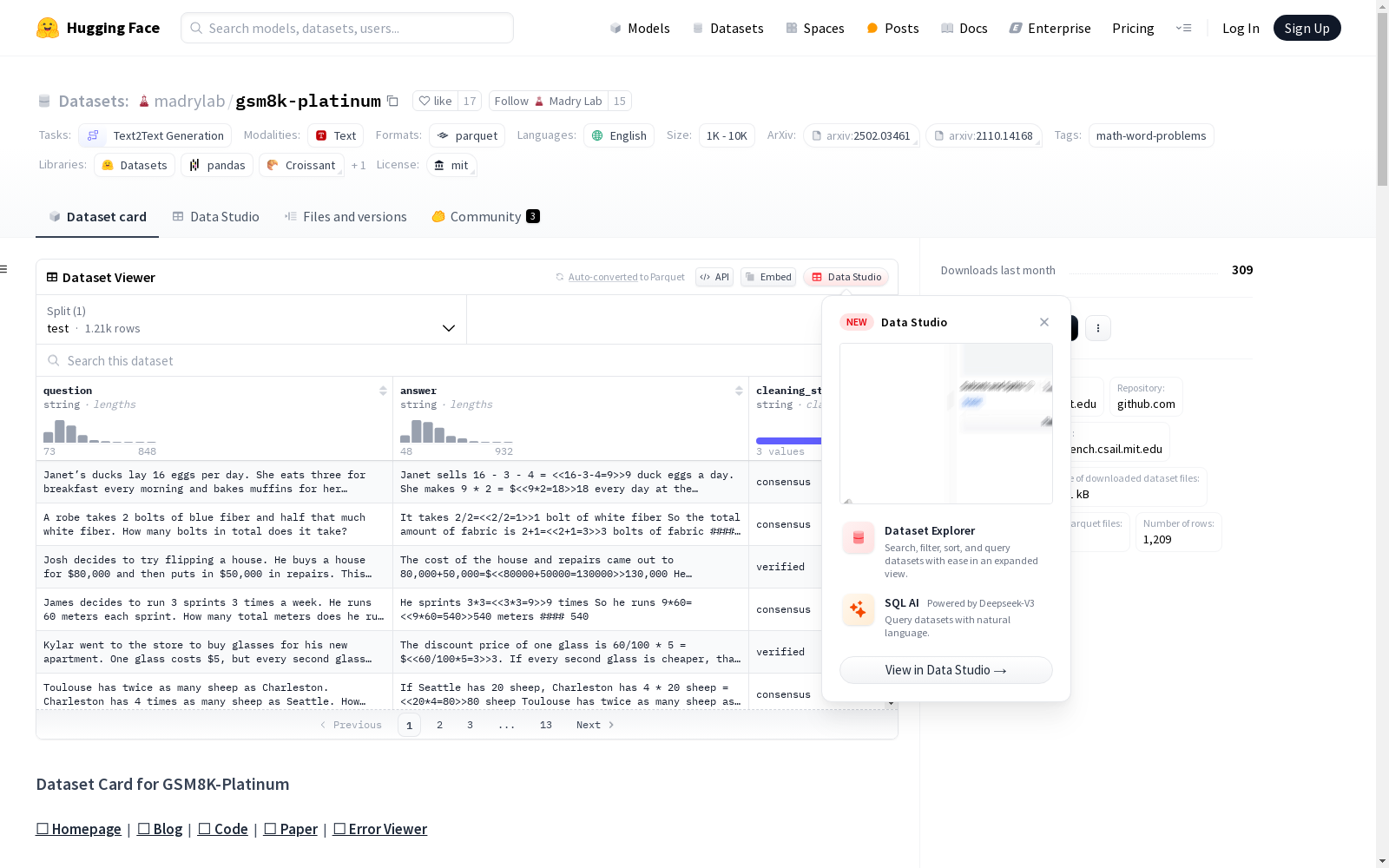Open Posts in top navigation

coord(892,28)
